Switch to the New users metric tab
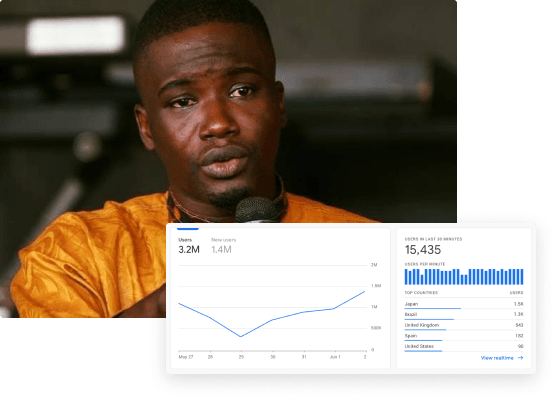The width and height of the screenshot is (556, 399). tap(223, 245)
